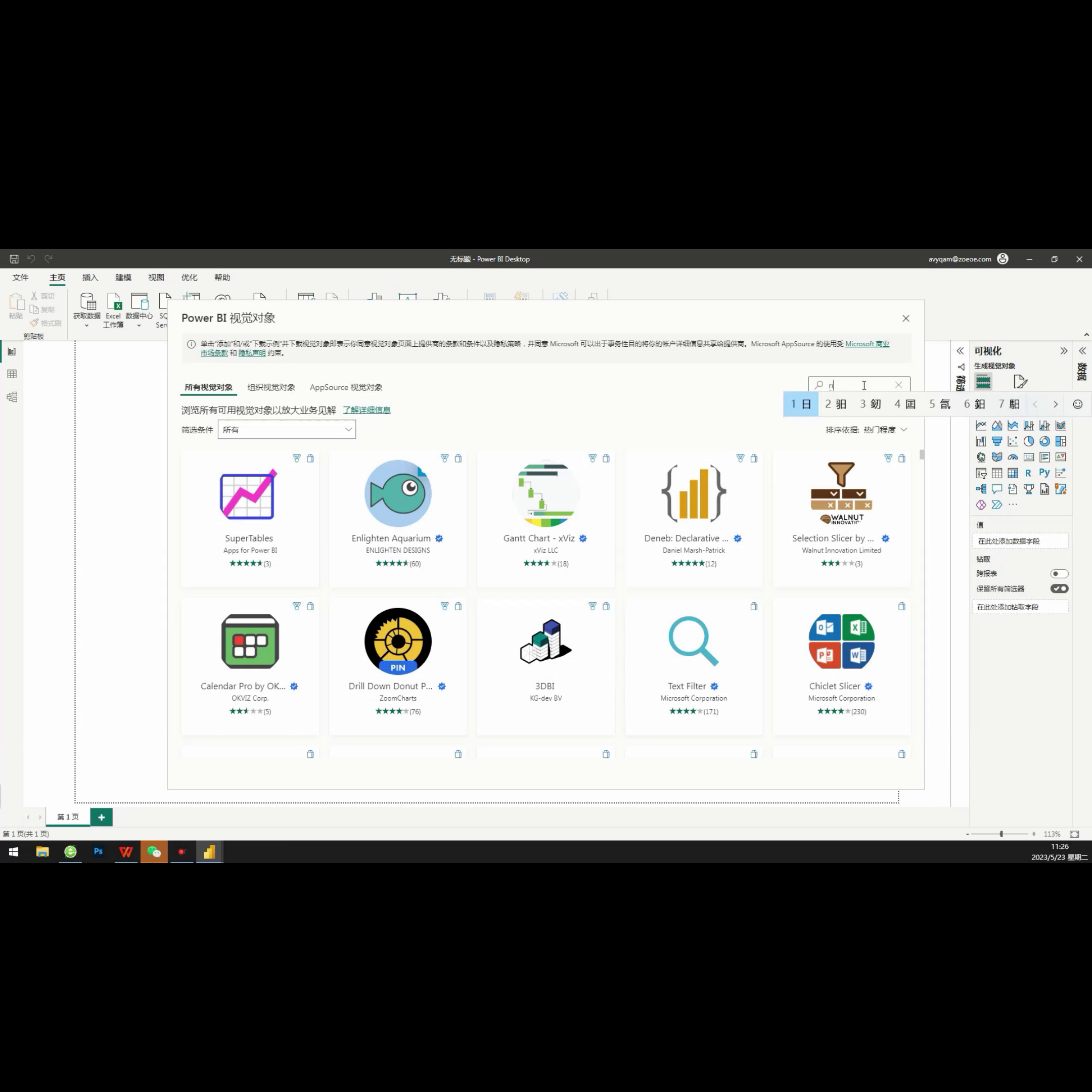Screen dimensions: 1092x1092
Task: Open the user account avatar icon
Action: tap(1003, 259)
